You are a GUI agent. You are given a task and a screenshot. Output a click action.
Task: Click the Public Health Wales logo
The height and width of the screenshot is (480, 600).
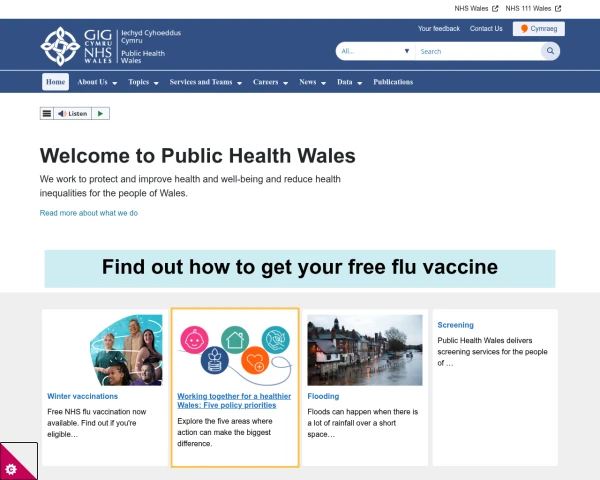(x=111, y=46)
